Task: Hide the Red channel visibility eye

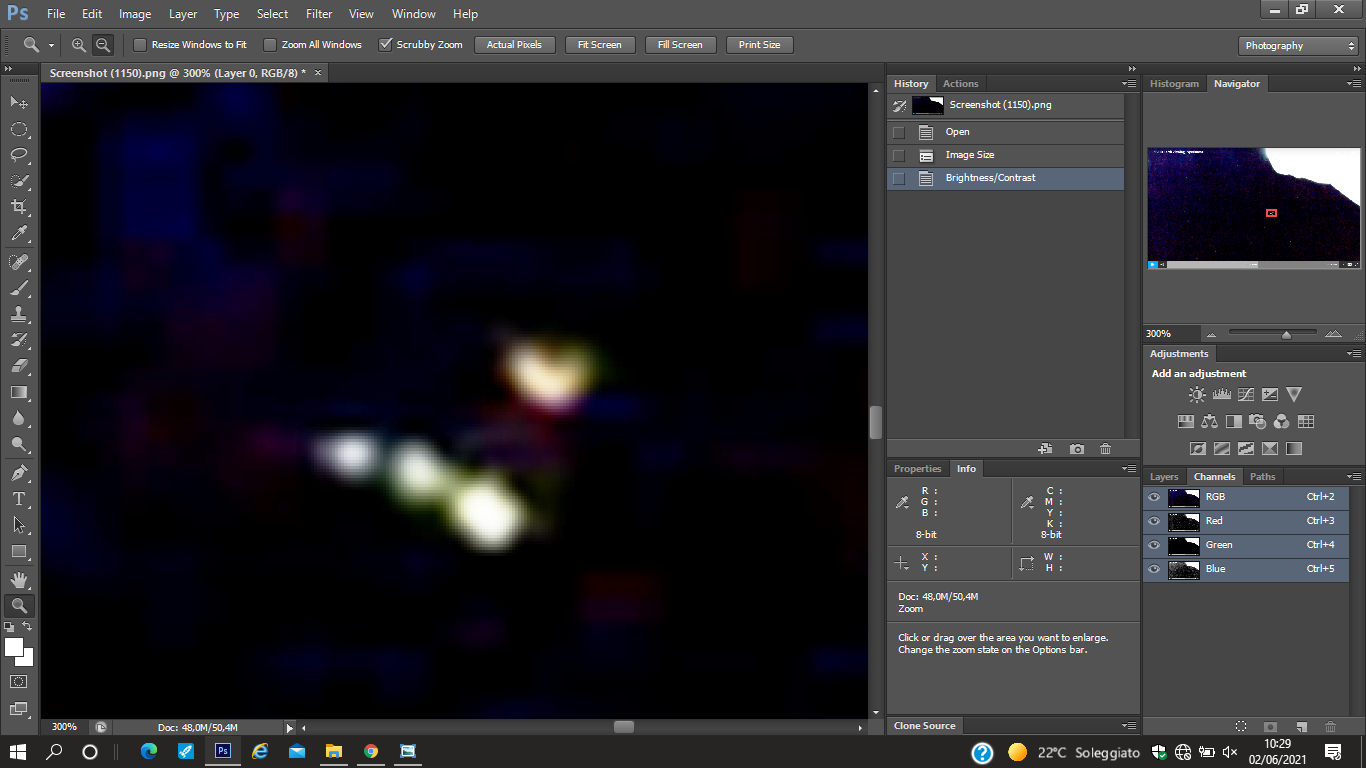Action: click(1154, 521)
